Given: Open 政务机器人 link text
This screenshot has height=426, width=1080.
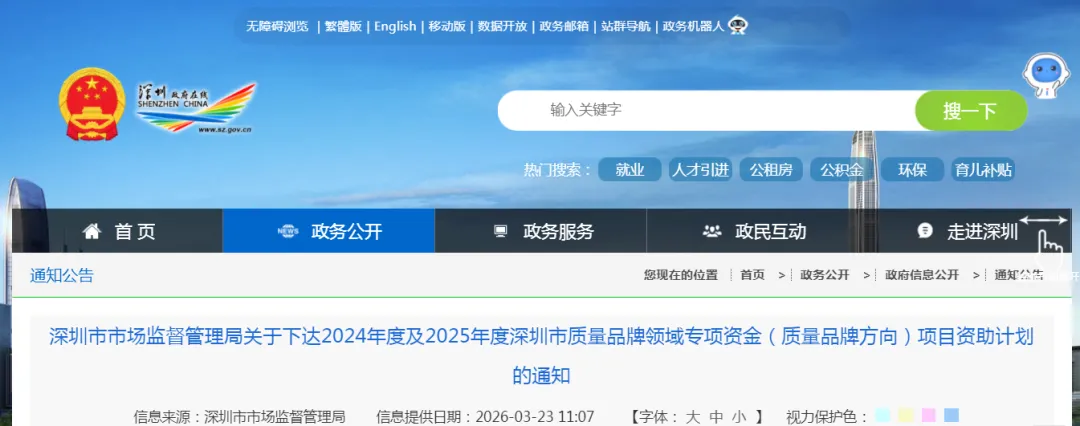Looking at the screenshot, I should (x=694, y=26).
